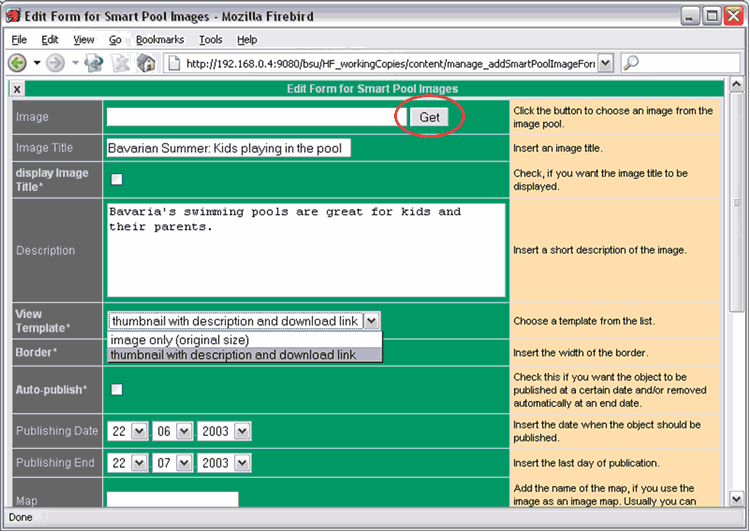Click the browser Forward arrow button
Image resolution: width=750 pixels, height=532 pixels.
click(53, 63)
